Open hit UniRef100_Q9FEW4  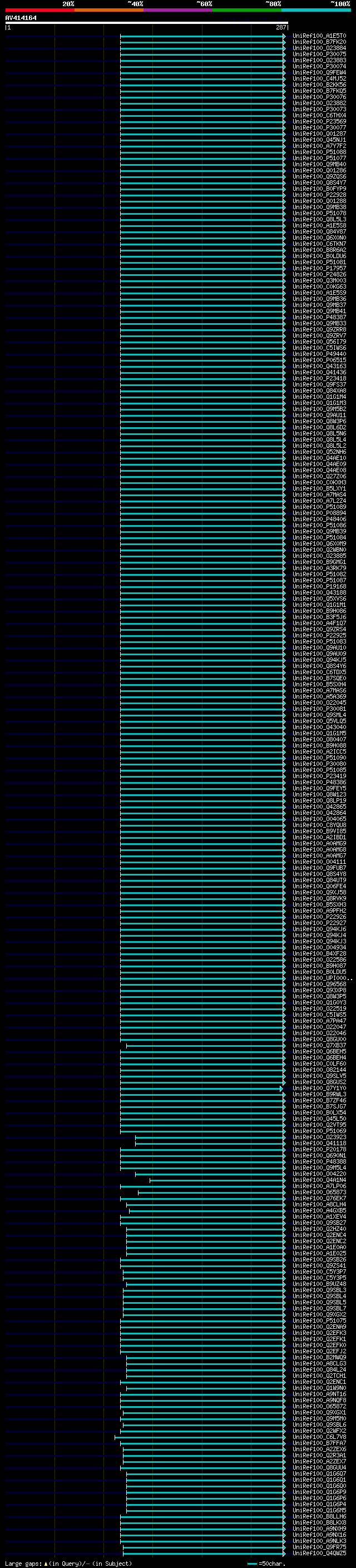[x=319, y=72]
